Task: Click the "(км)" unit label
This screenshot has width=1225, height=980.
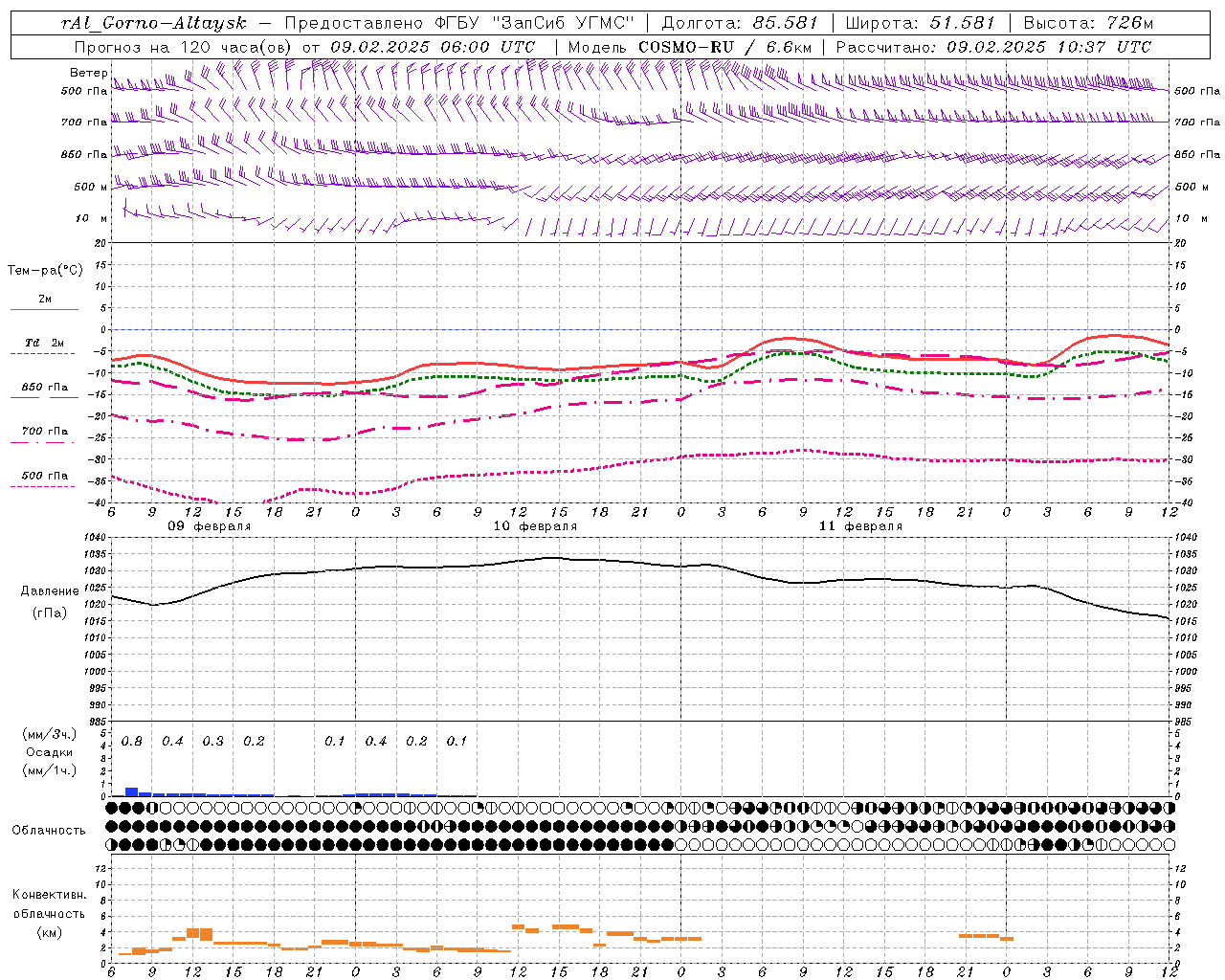Action: pos(49,932)
